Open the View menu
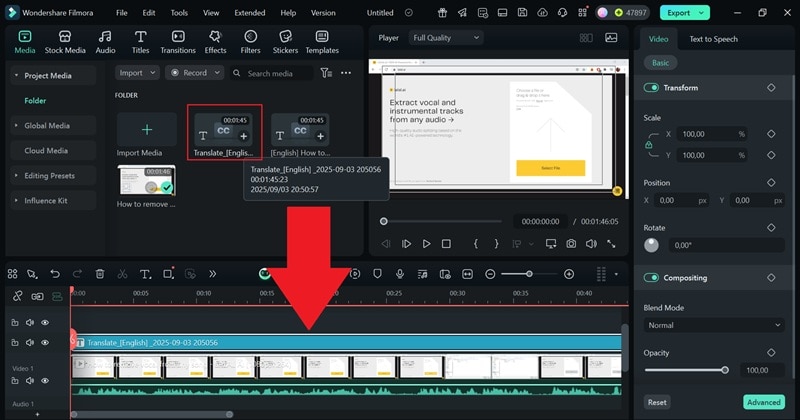 pyautogui.click(x=211, y=13)
